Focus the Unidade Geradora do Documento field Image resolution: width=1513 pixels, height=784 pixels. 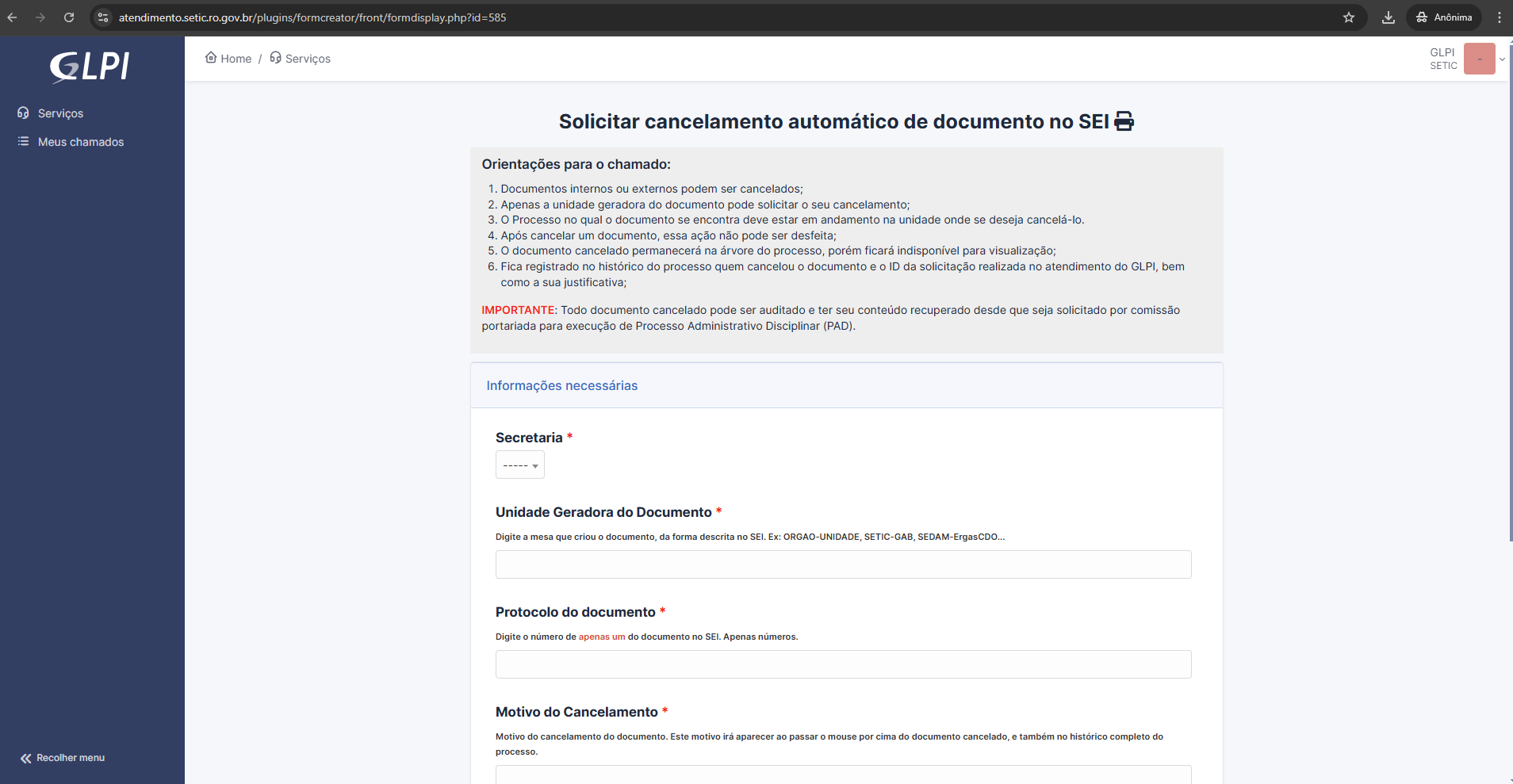coord(843,564)
